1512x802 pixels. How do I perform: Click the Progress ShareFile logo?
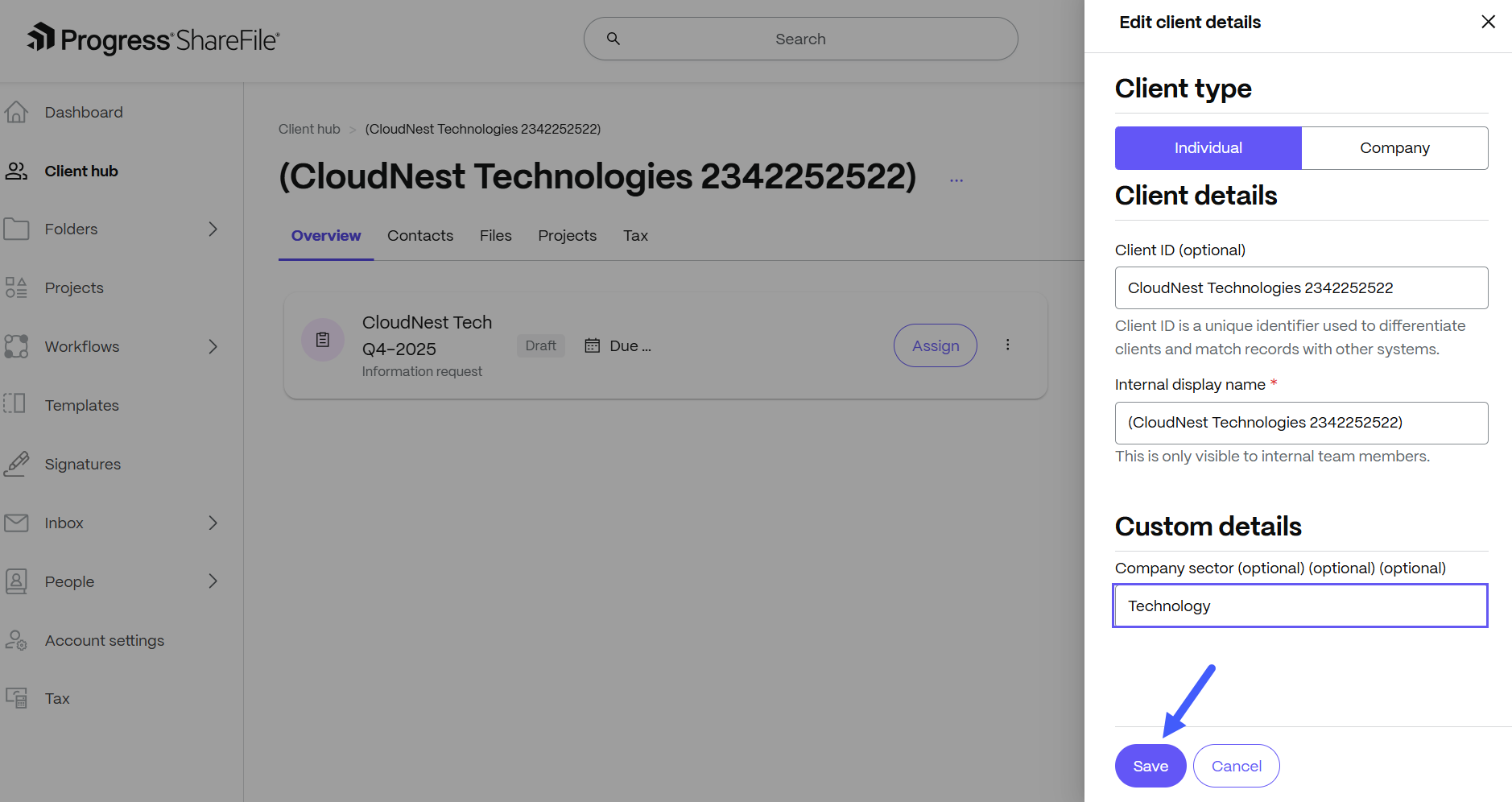(153, 38)
